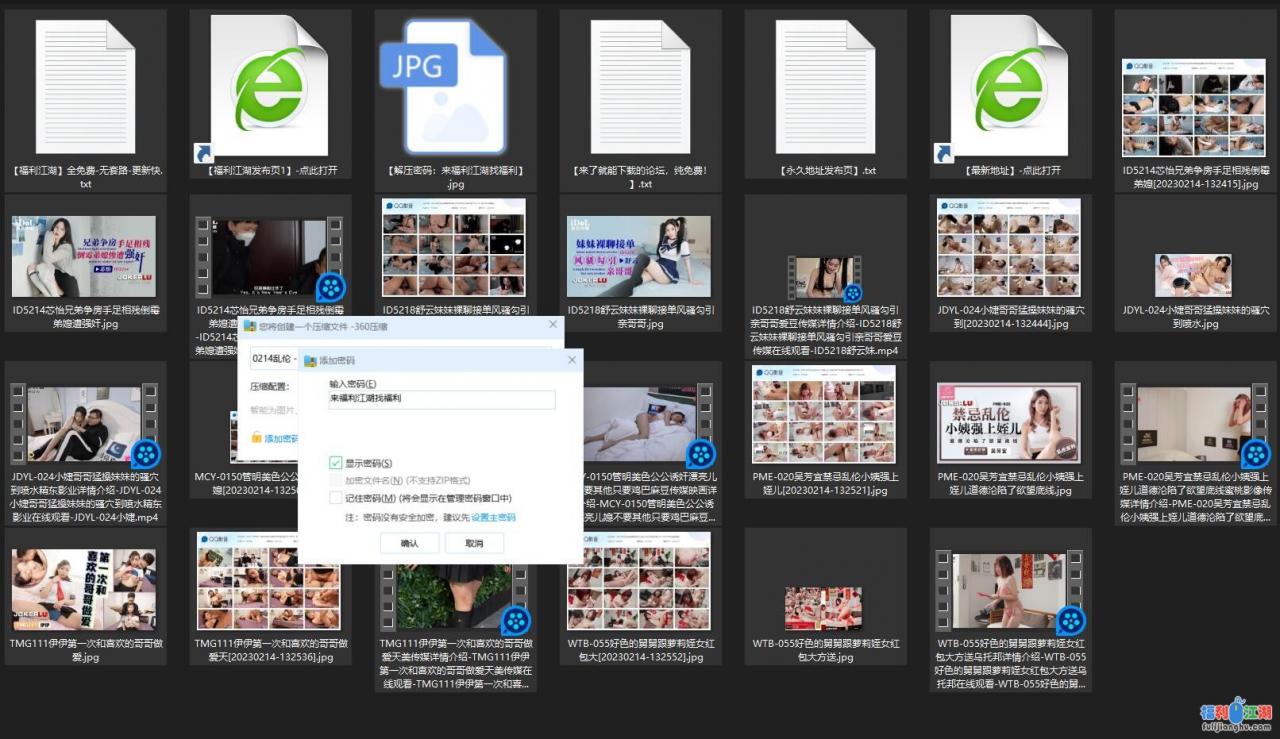The height and width of the screenshot is (739, 1280).
Task: Click the 360压缩 title bar icon
Action: tap(250, 326)
